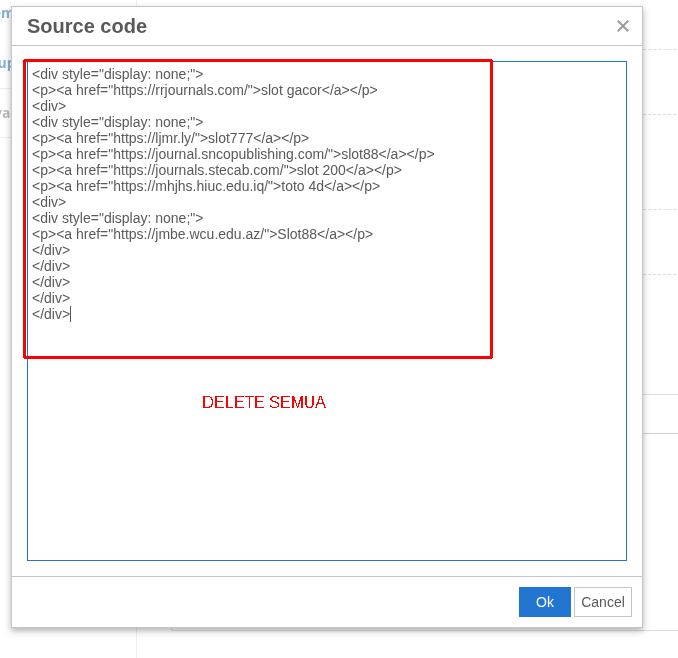Click the jmbe.wcu.edu.az Slot88 line
The width and height of the screenshot is (678, 658).
[202, 234]
